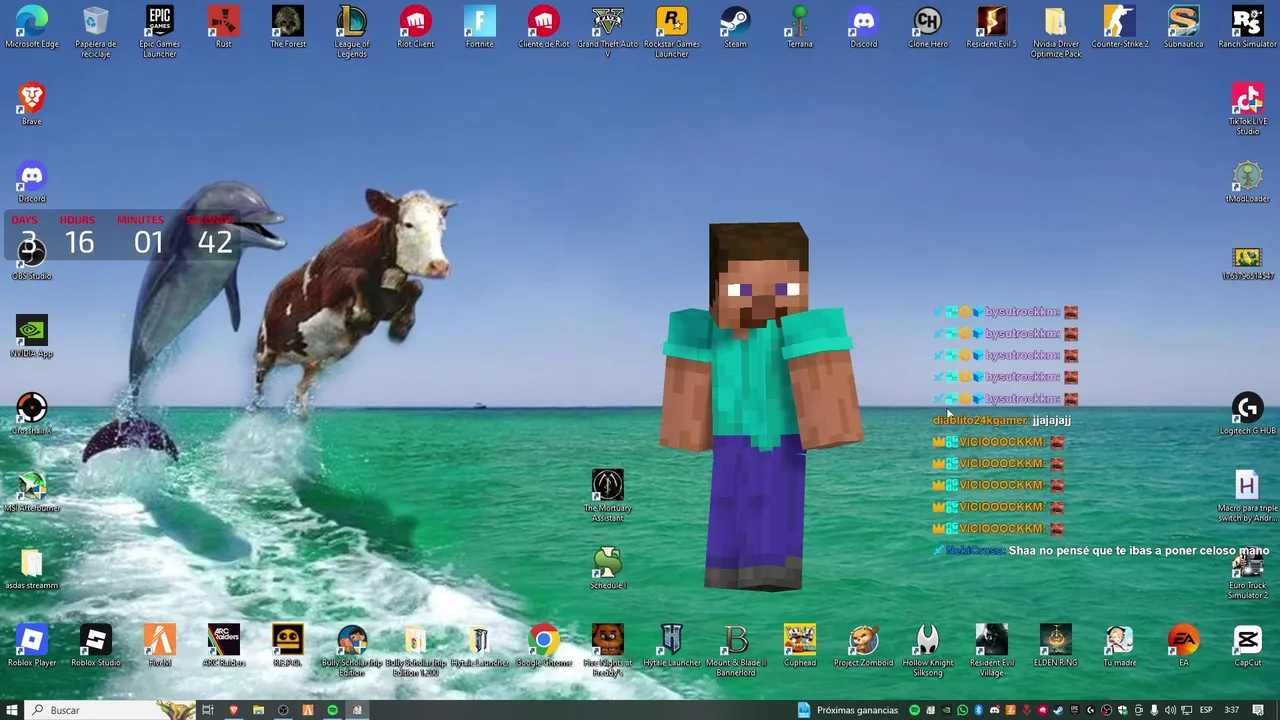Select the Terraria desktop icon
1280x720 pixels.
click(x=800, y=28)
